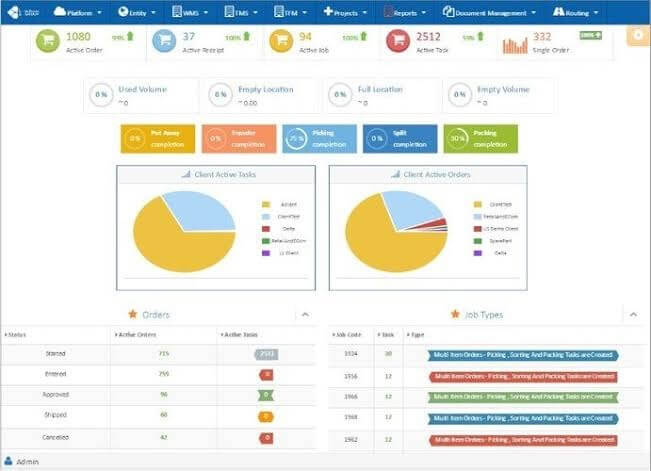The image size is (651, 471).
Task: Collapse the Orders panel with chevron
Action: [304, 315]
